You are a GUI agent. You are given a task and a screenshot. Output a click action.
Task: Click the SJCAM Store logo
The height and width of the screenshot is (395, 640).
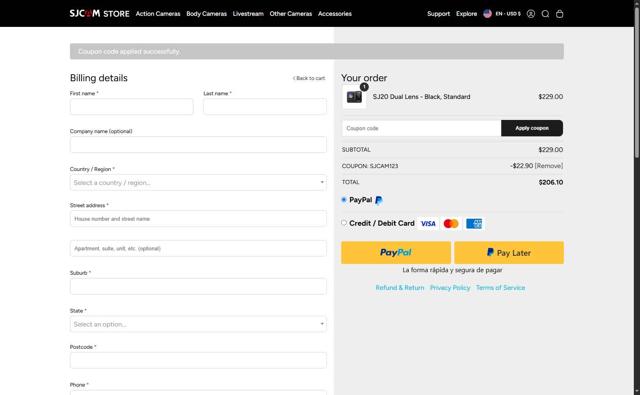(99, 13)
